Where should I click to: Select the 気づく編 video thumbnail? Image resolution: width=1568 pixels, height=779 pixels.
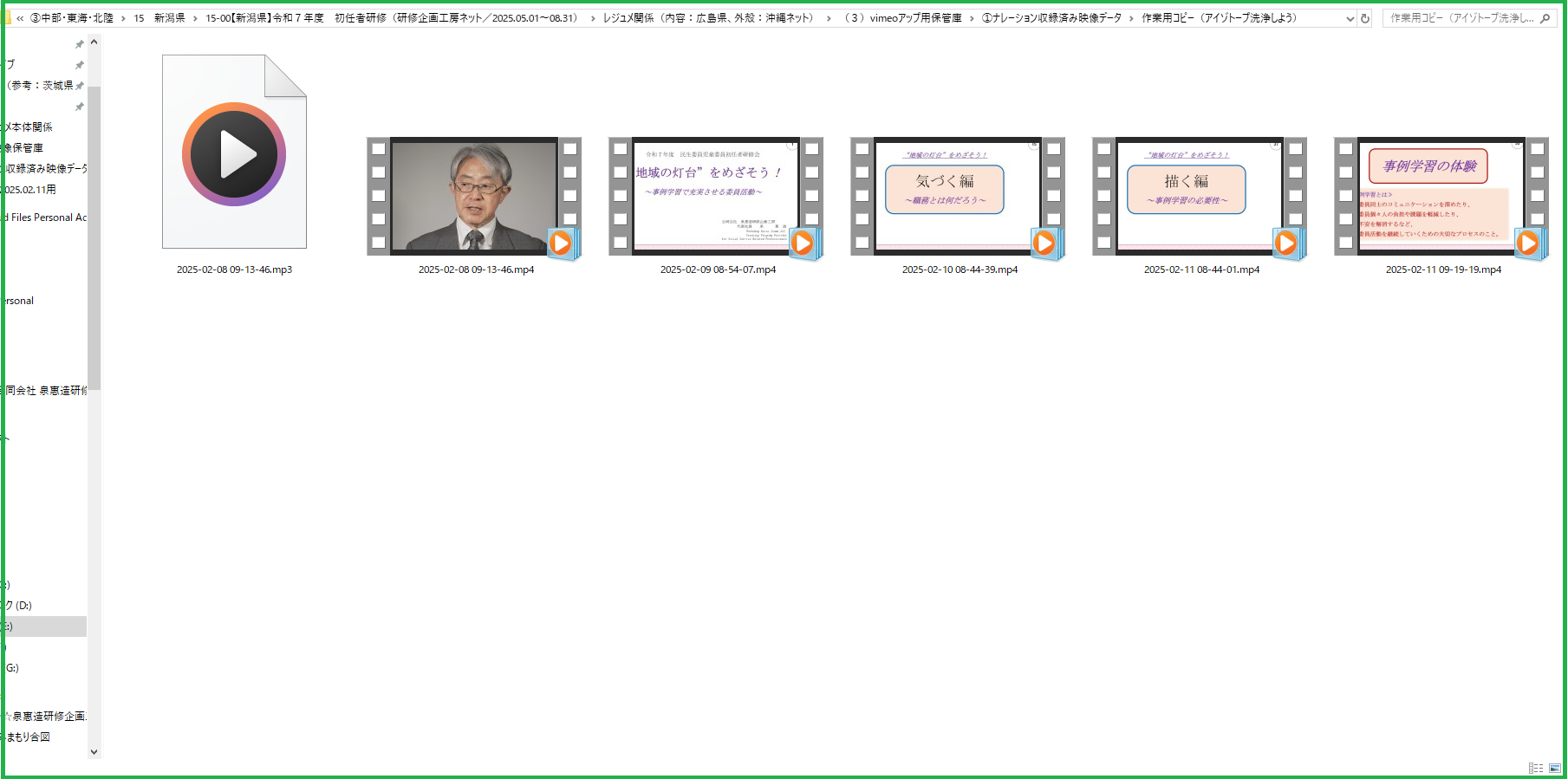[x=958, y=197]
